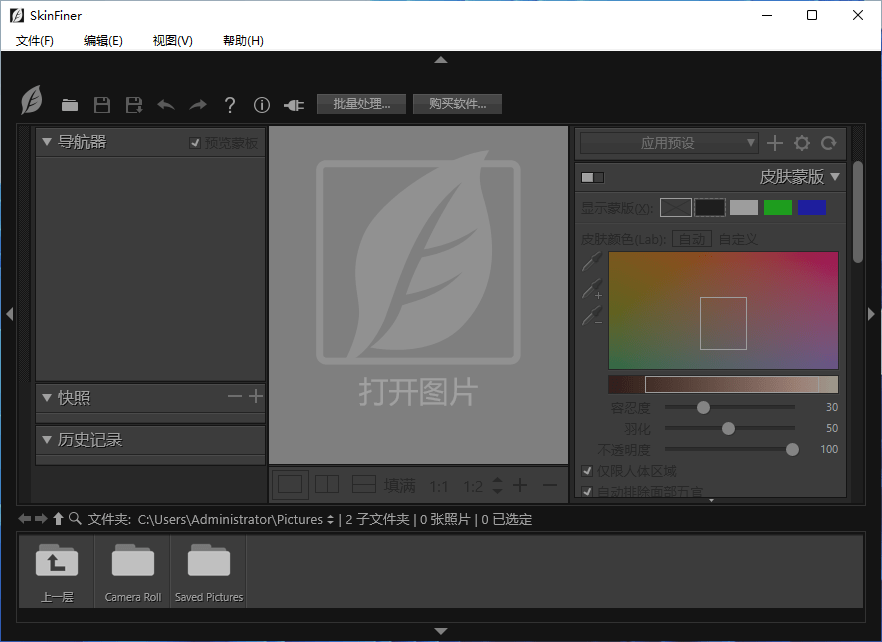Select the green mask display swatch

click(x=778, y=208)
